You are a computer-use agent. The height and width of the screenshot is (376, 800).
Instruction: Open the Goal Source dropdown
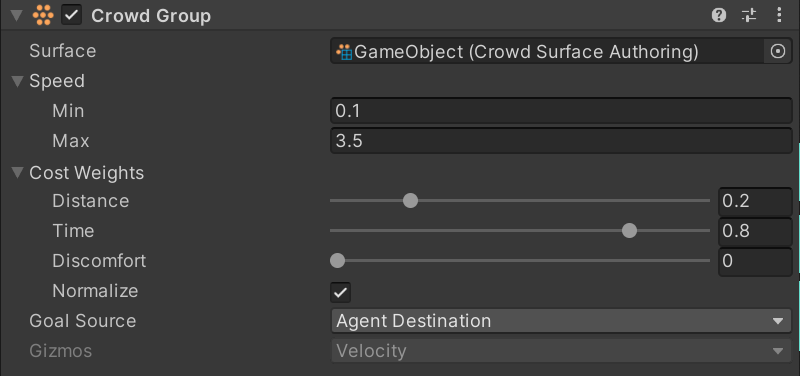click(561, 321)
